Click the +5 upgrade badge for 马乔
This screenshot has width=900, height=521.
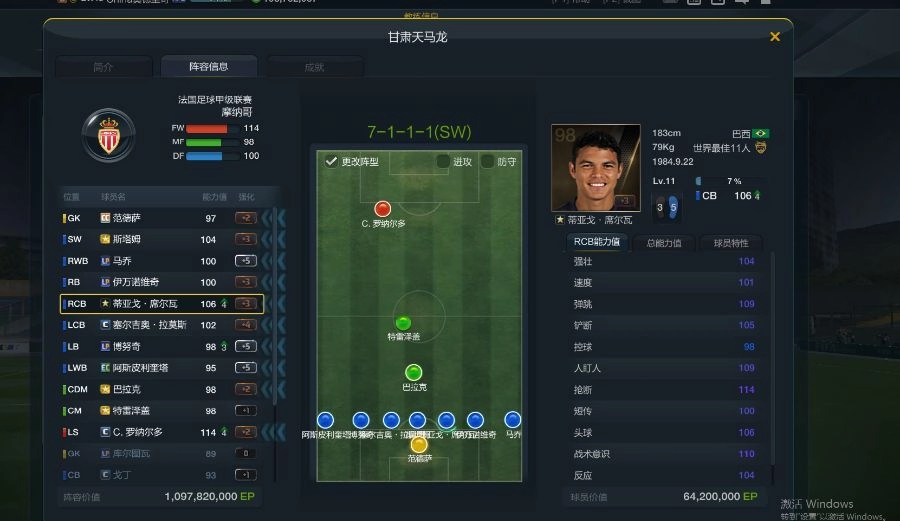[x=246, y=260]
